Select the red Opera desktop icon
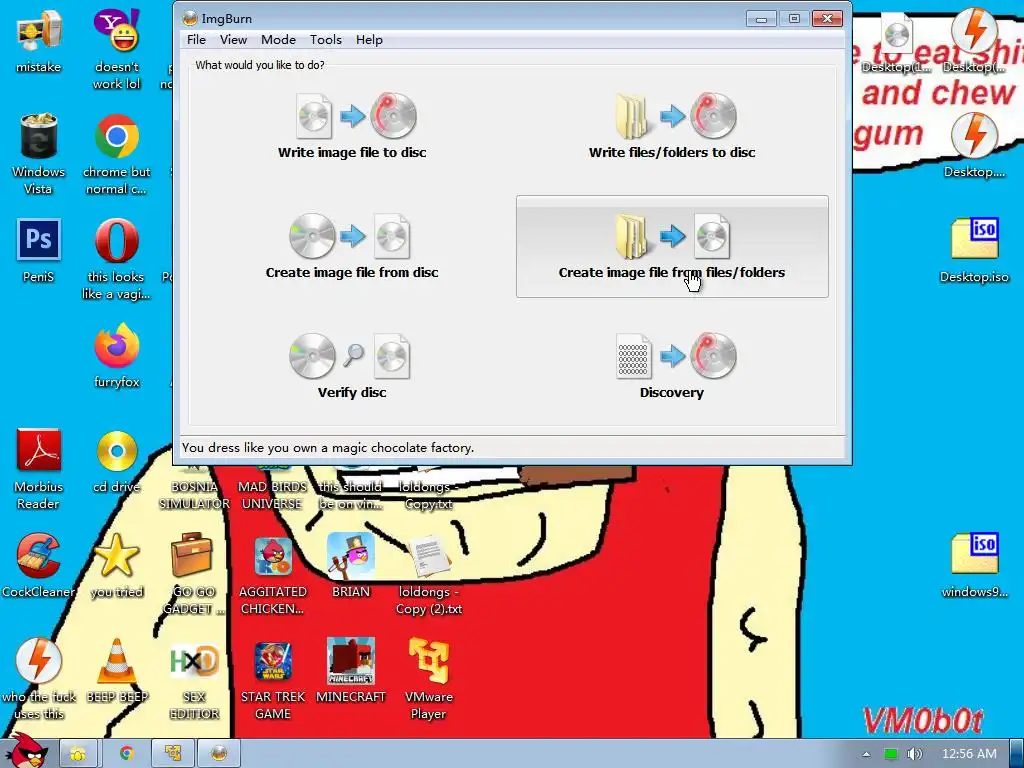 pos(116,258)
